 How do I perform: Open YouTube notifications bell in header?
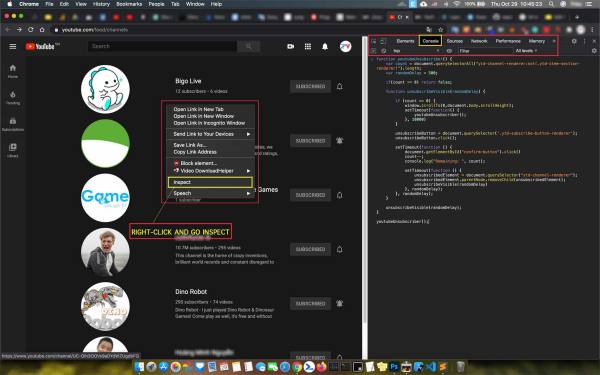coord(325,46)
